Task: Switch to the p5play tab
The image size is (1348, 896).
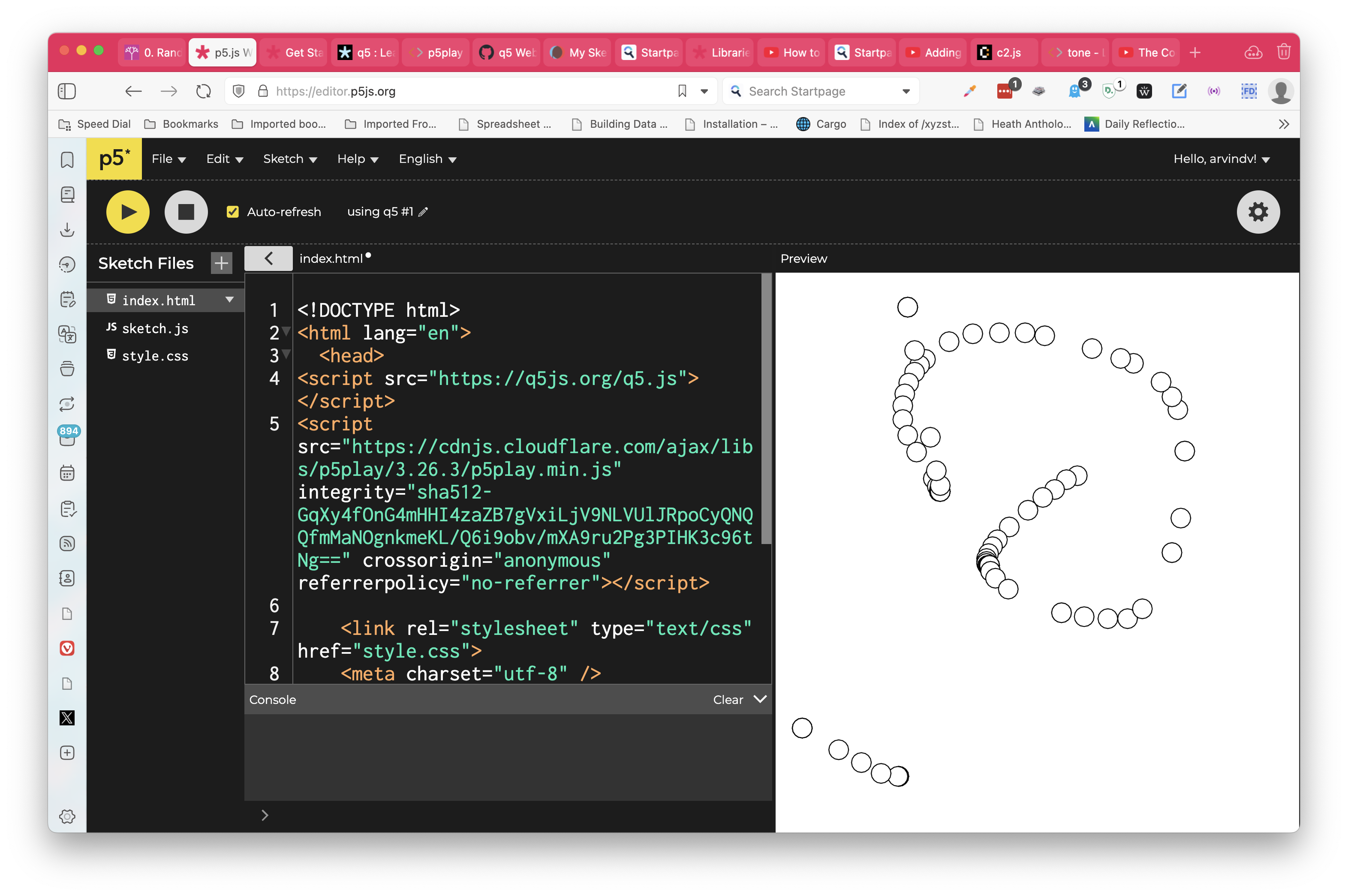Action: pos(436,53)
